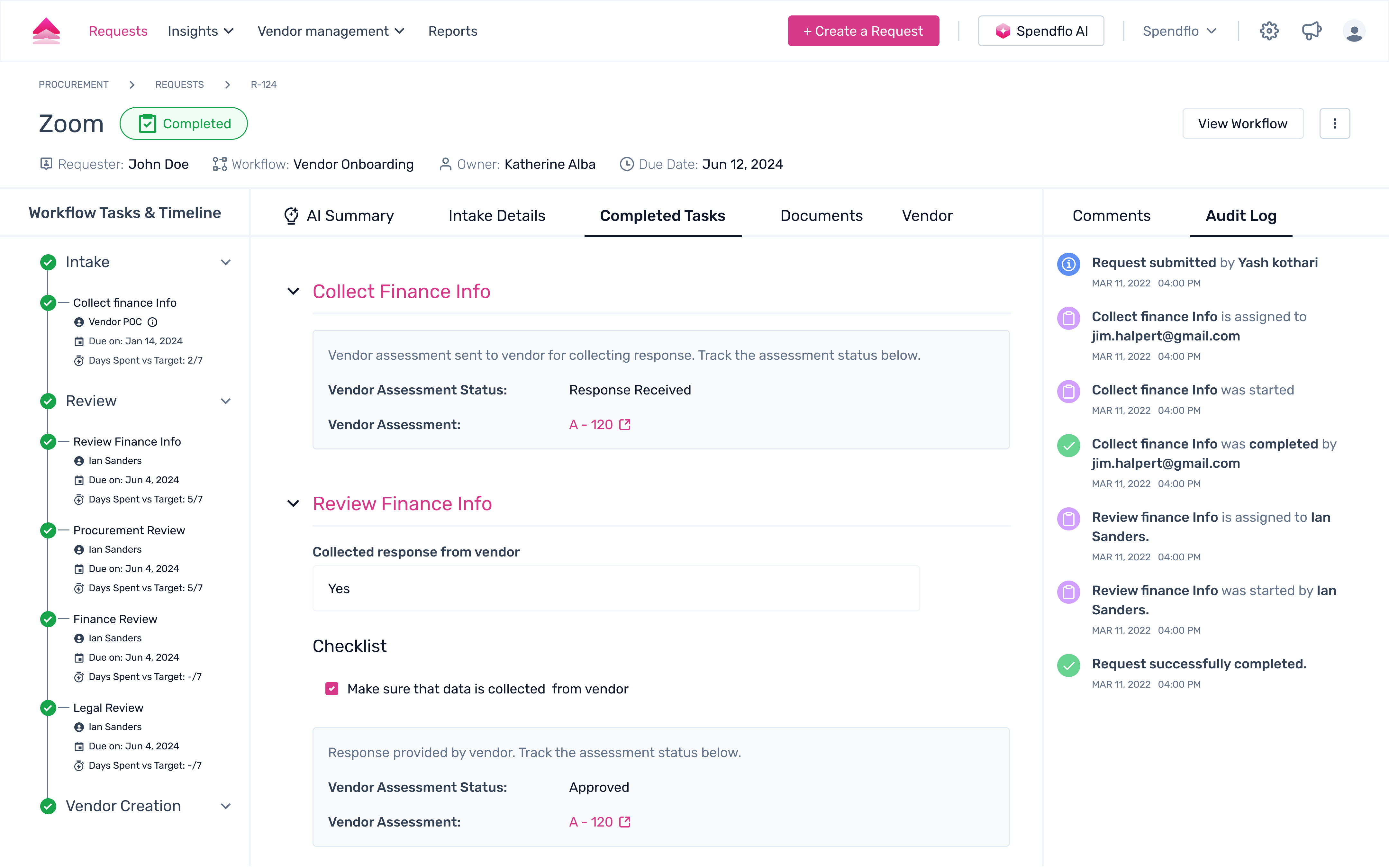Uncheck 'Make sure that data is collected' checkbox

click(x=332, y=689)
